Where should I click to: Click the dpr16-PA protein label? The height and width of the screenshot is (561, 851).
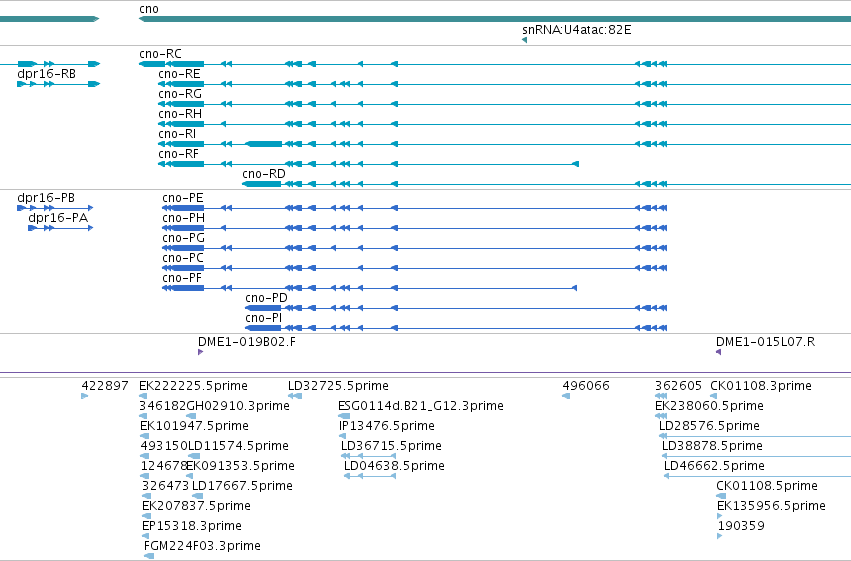[58, 218]
